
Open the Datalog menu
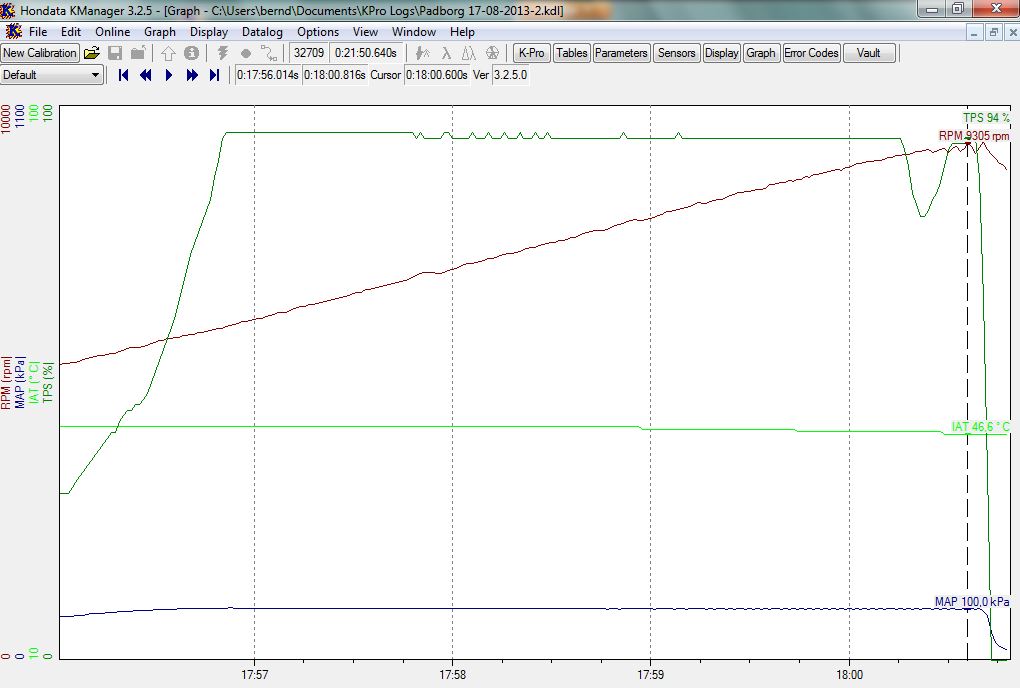click(x=262, y=32)
